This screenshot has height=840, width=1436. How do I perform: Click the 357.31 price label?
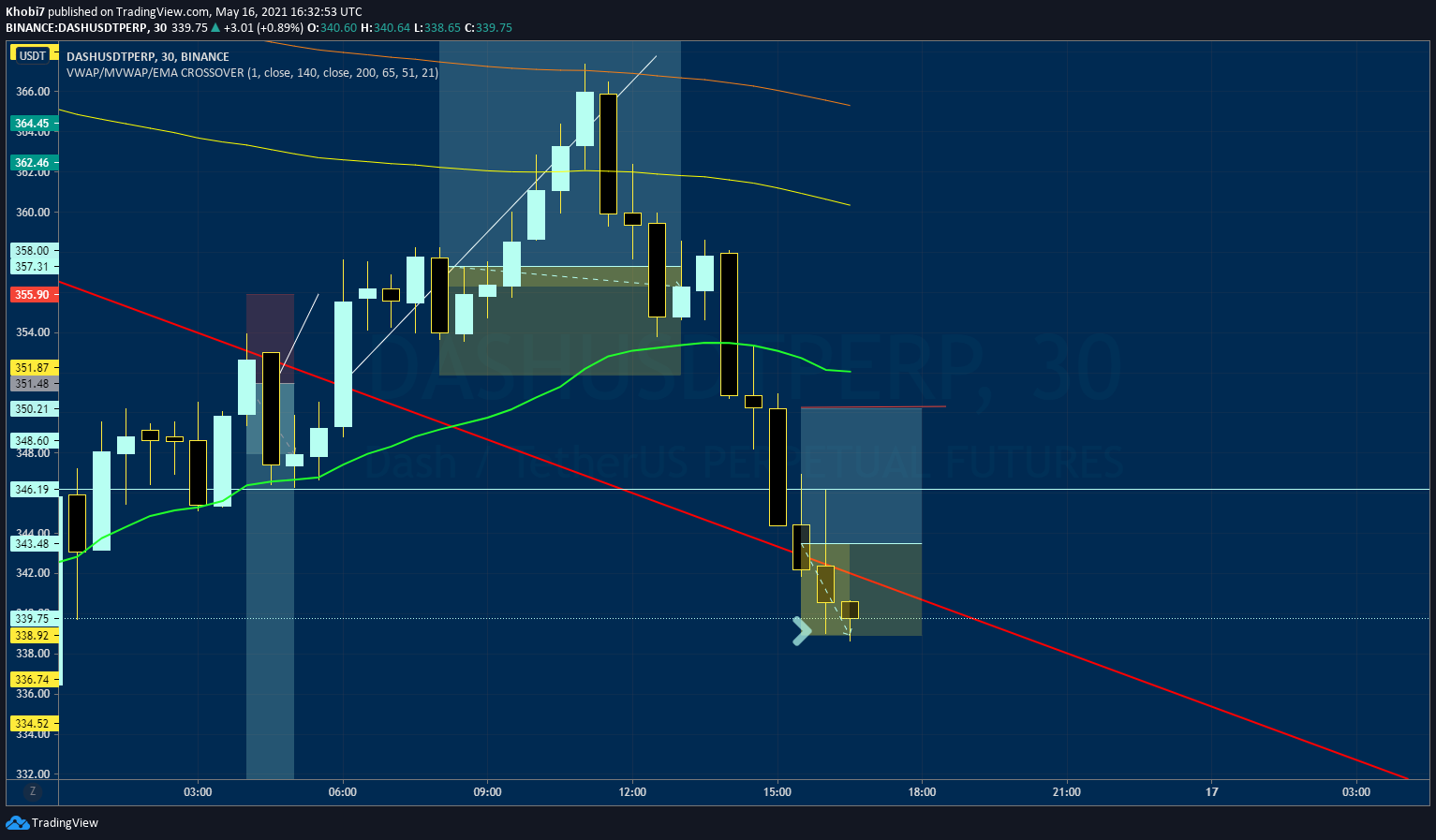34,266
